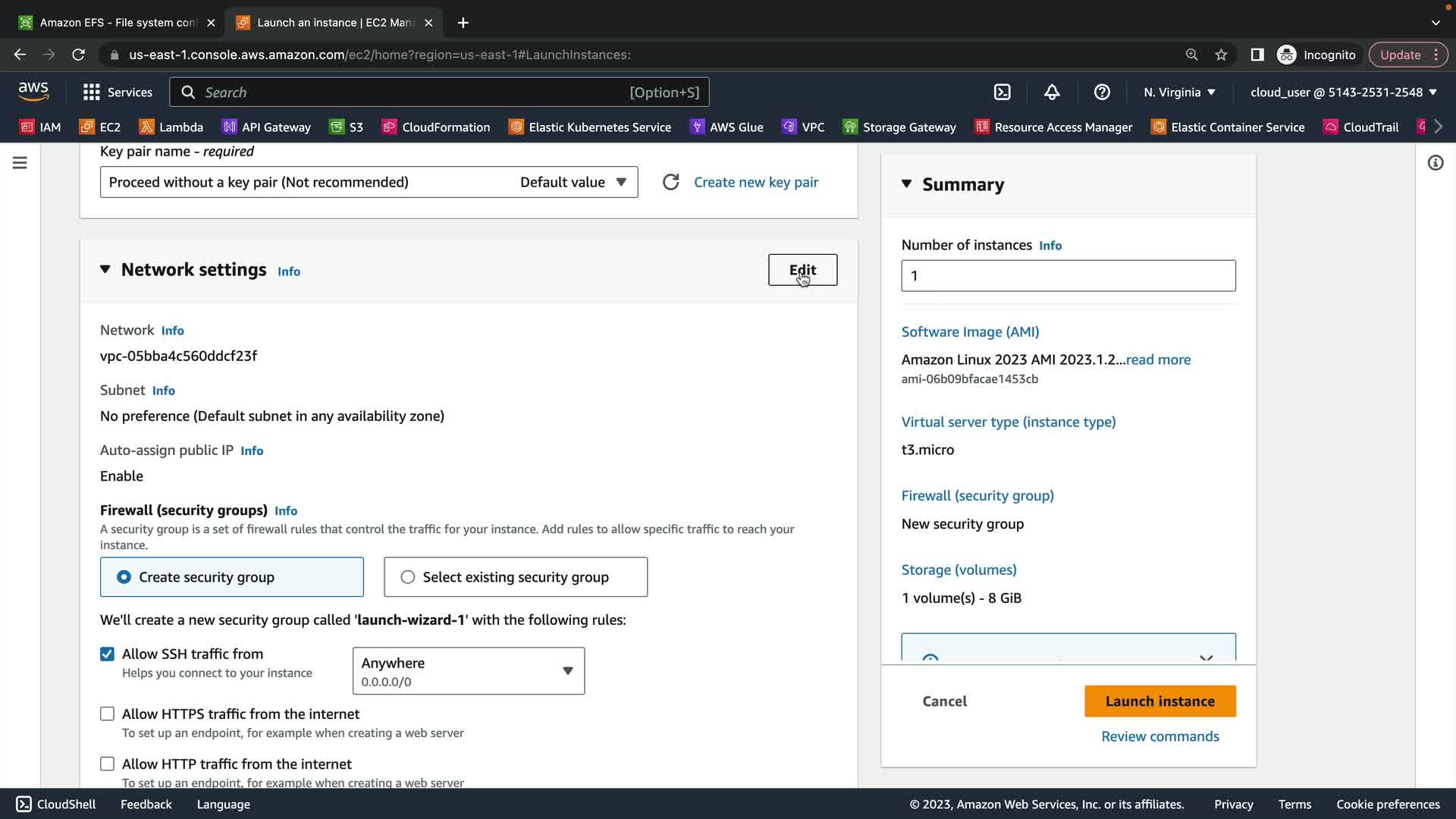This screenshot has height=819, width=1456.
Task: Refresh the key pair list
Action: point(670,182)
